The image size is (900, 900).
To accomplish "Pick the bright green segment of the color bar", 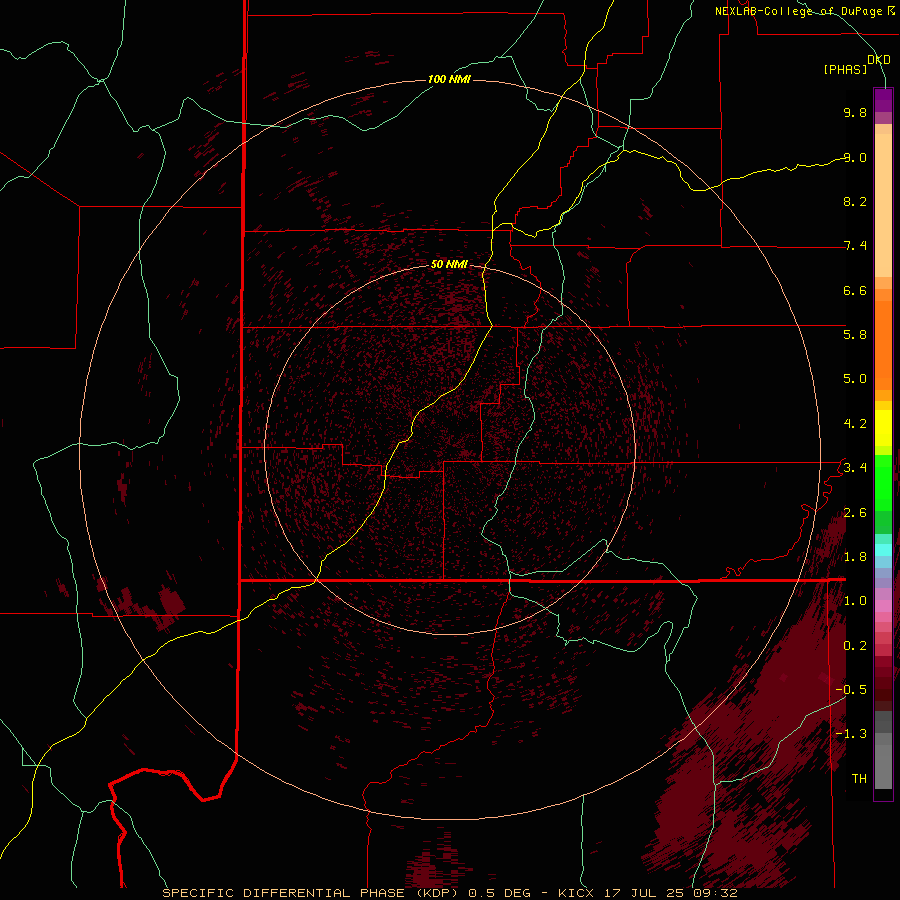I will tap(883, 482).
